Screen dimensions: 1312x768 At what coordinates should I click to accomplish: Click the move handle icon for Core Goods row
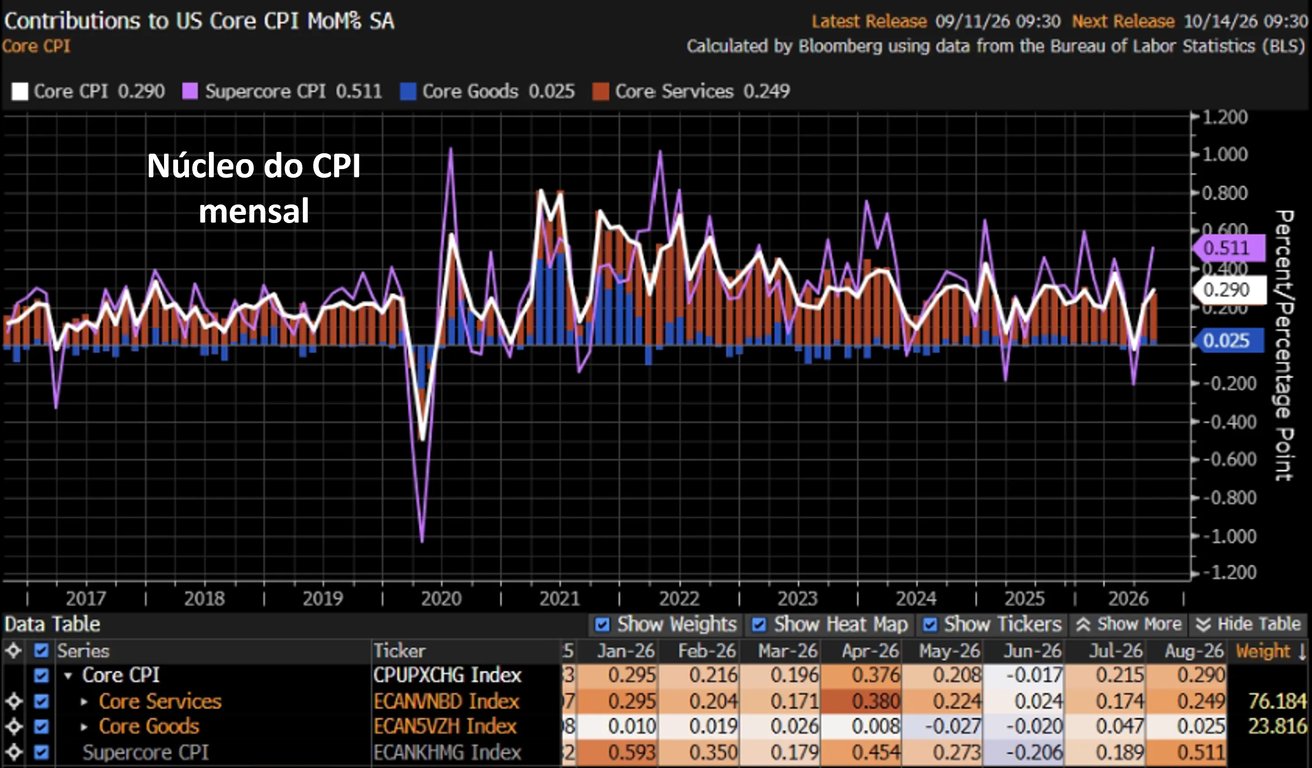pos(12,727)
